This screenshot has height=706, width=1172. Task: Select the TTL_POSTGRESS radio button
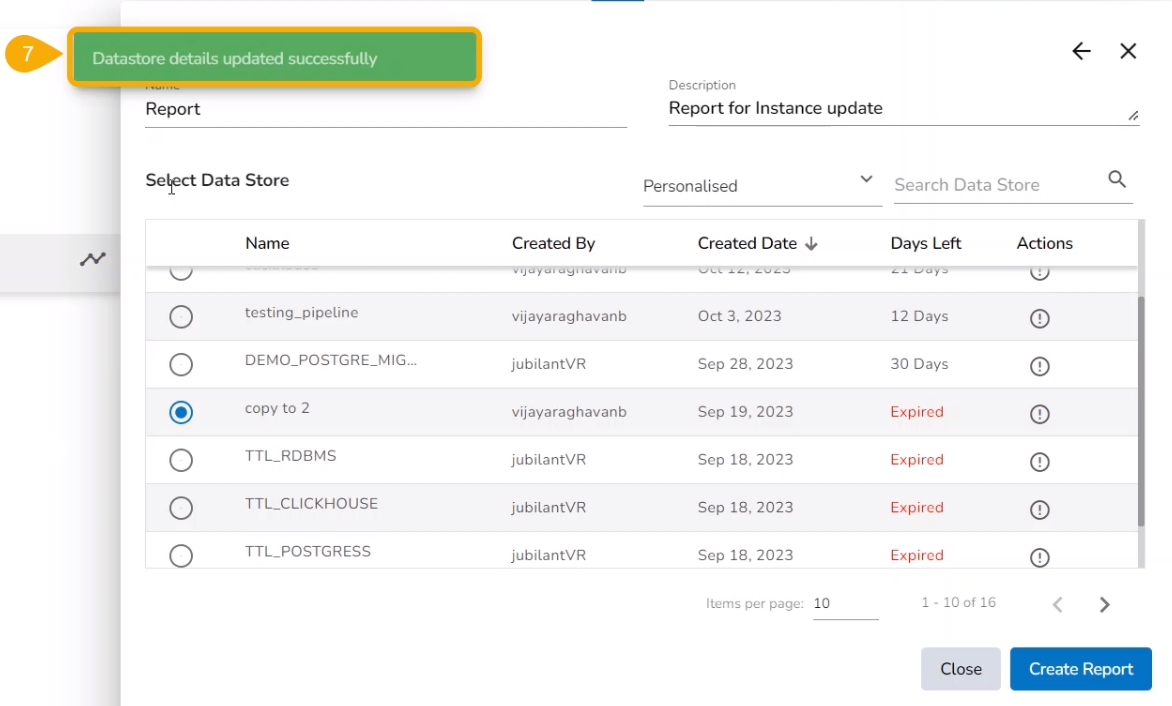tap(181, 556)
